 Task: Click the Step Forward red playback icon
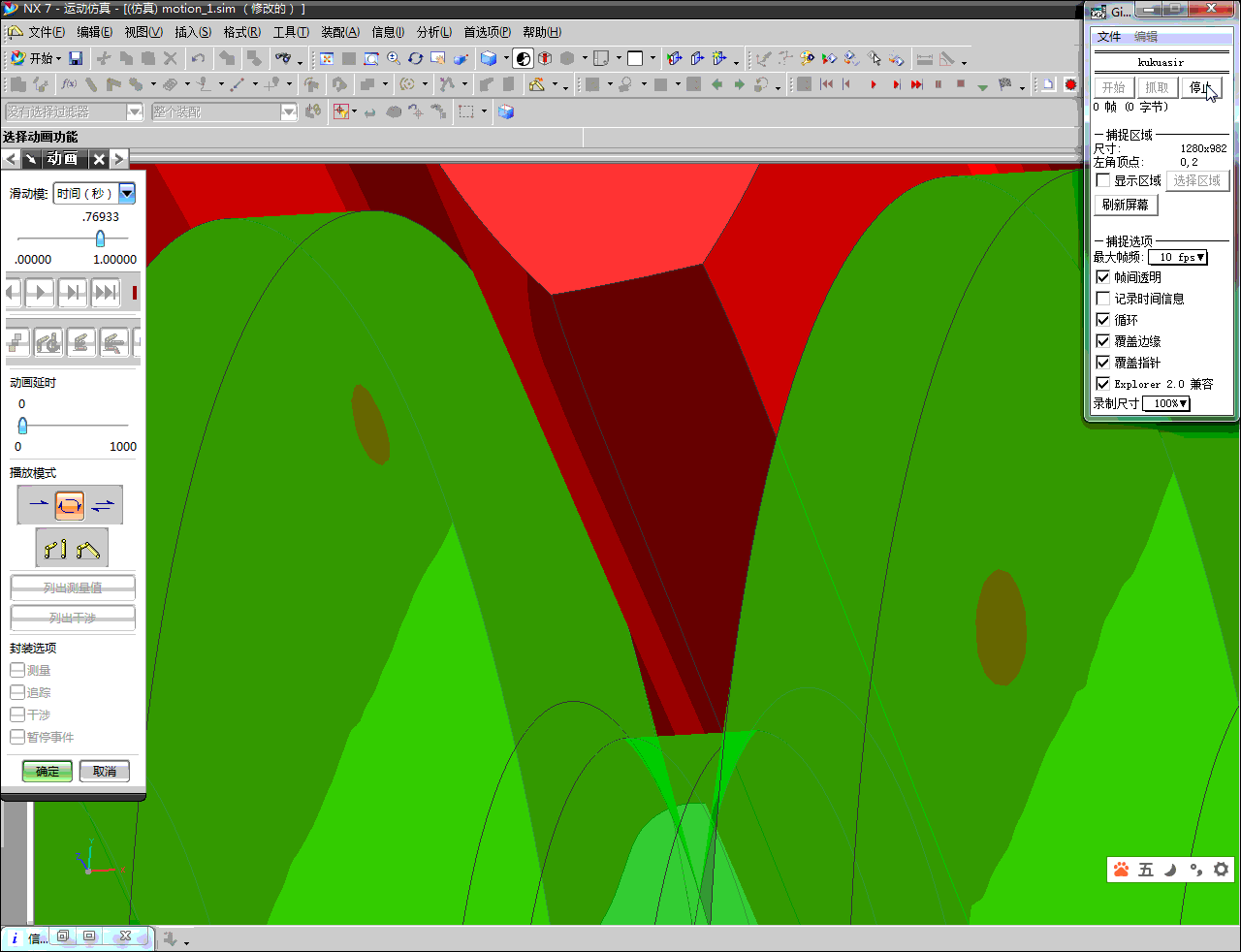[896, 84]
